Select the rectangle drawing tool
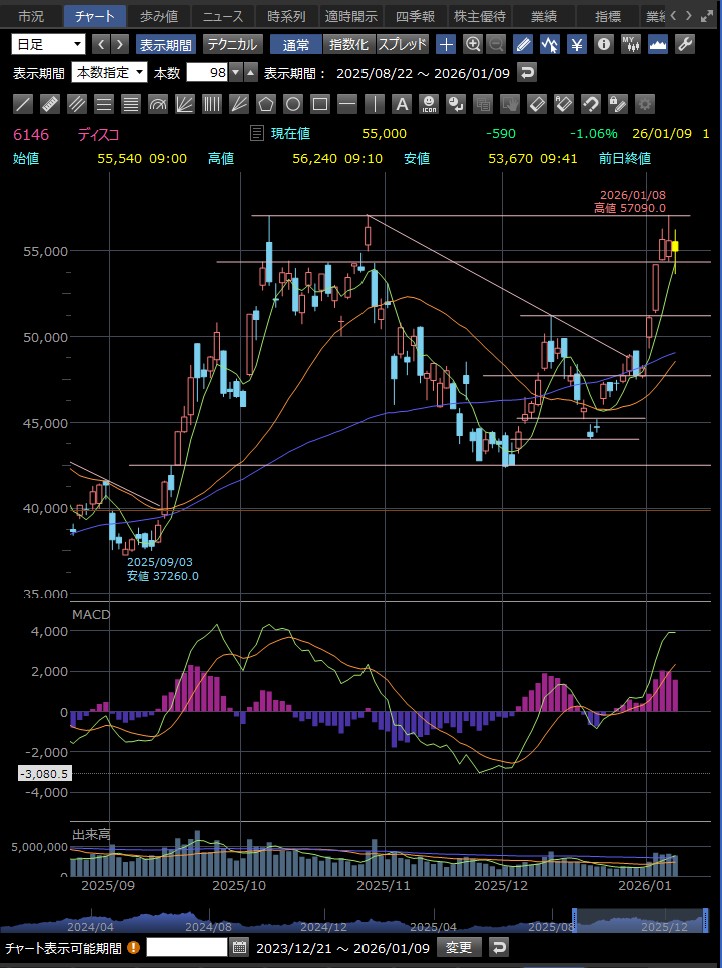This screenshot has width=722, height=968. (320, 103)
